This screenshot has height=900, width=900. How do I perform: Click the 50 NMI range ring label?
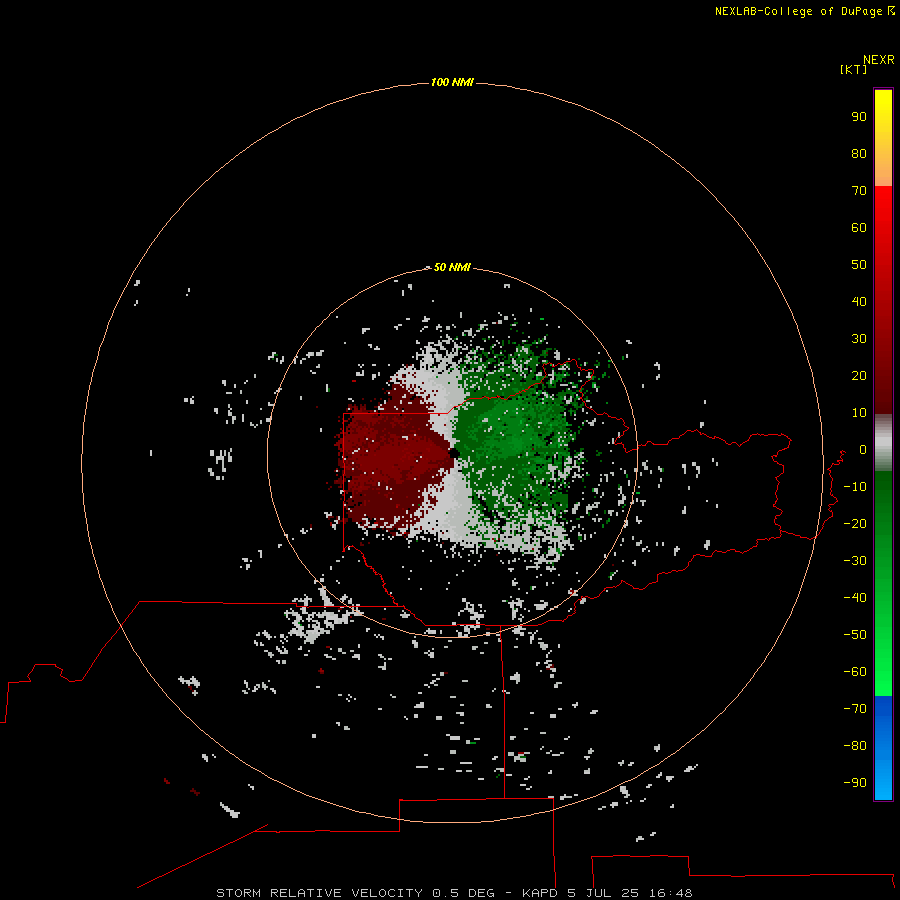coord(452,267)
